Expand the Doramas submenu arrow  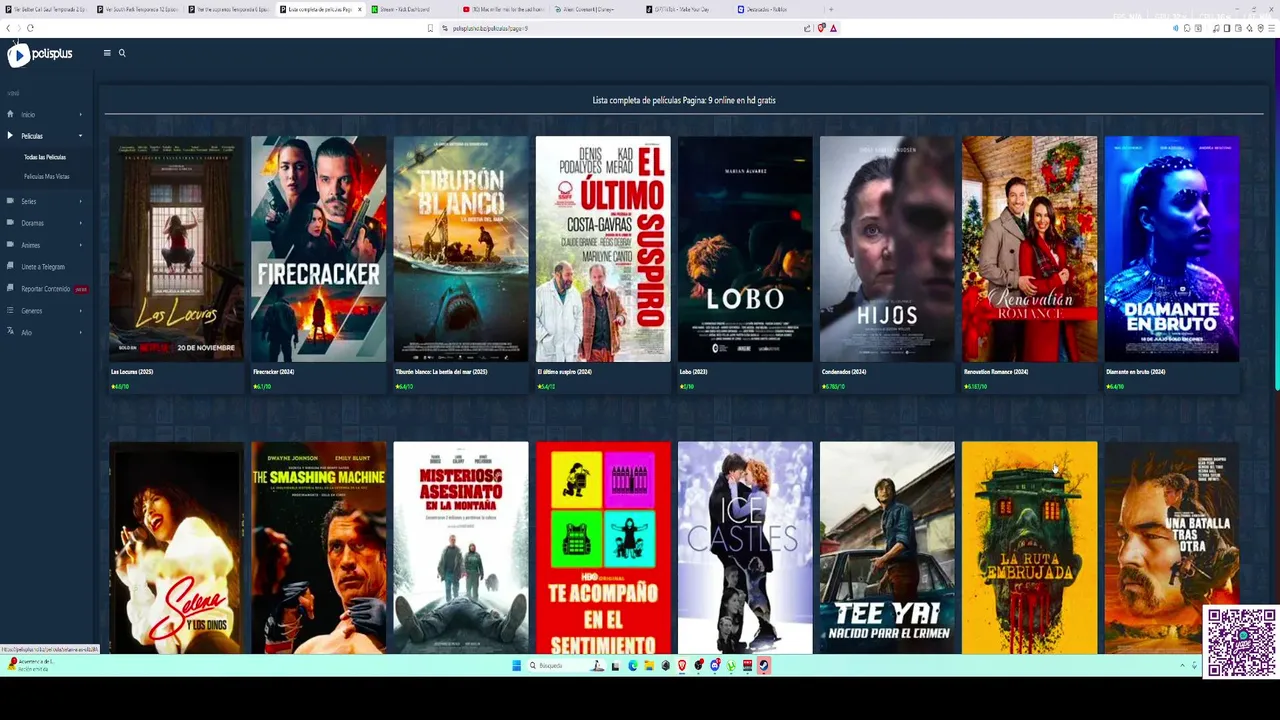pyautogui.click(x=80, y=223)
